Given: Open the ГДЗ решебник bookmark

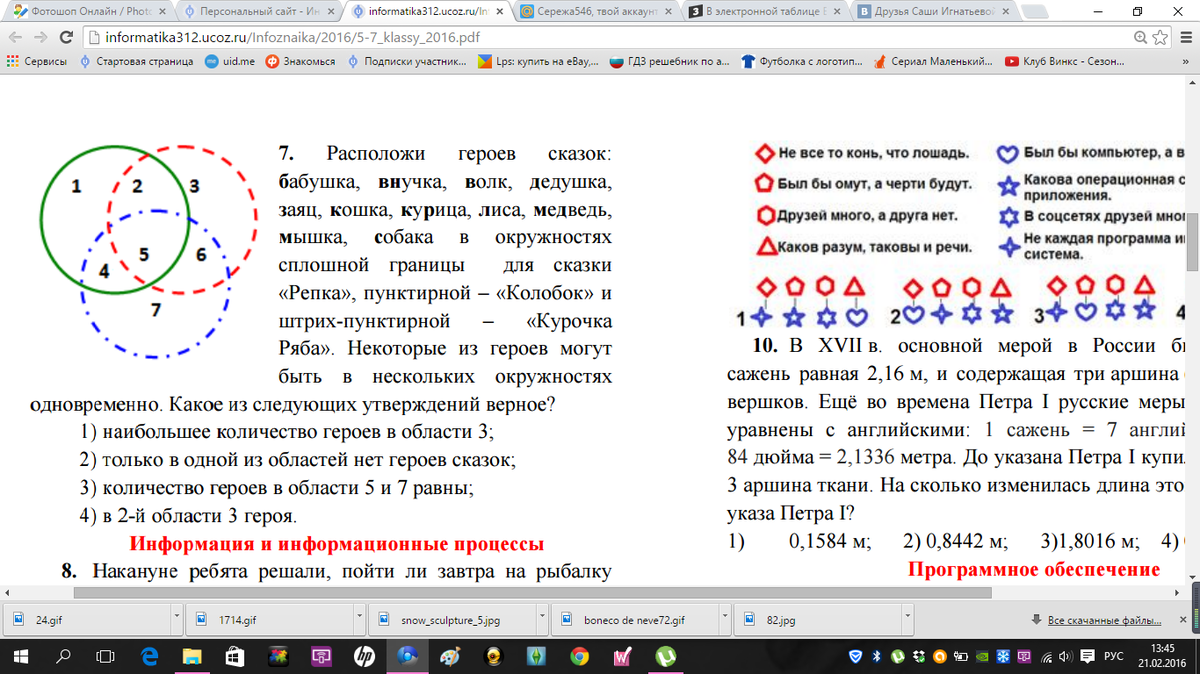Looking at the screenshot, I should click(x=670, y=61).
